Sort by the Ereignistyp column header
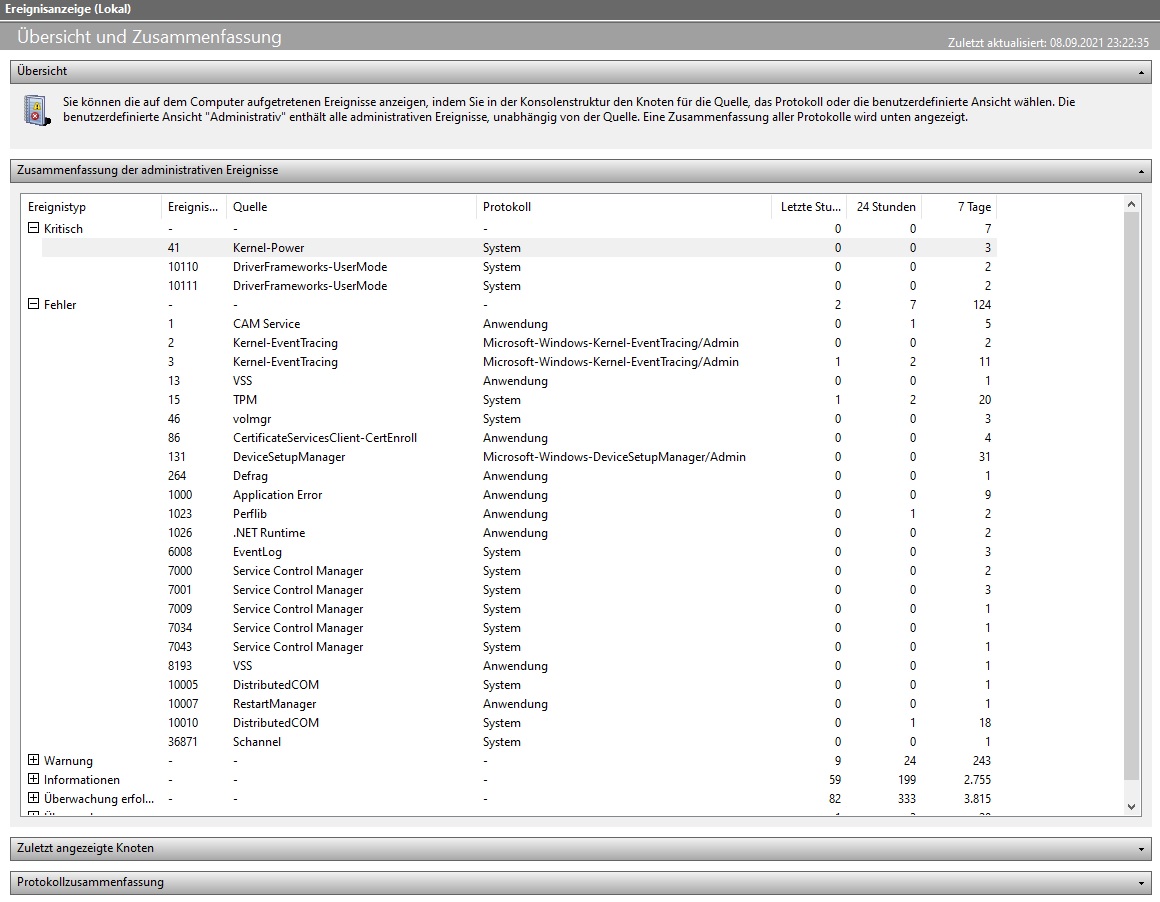This screenshot has height=902, width=1160. 91,206
